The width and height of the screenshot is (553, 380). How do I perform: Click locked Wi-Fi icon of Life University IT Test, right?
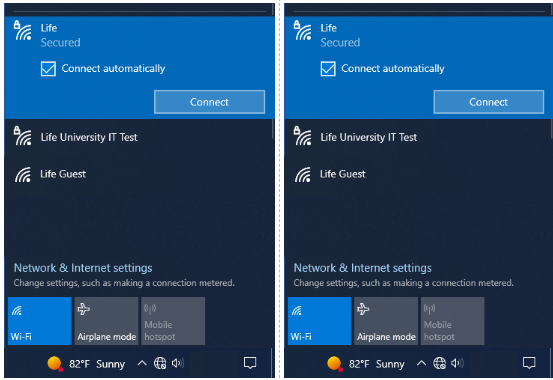click(303, 136)
